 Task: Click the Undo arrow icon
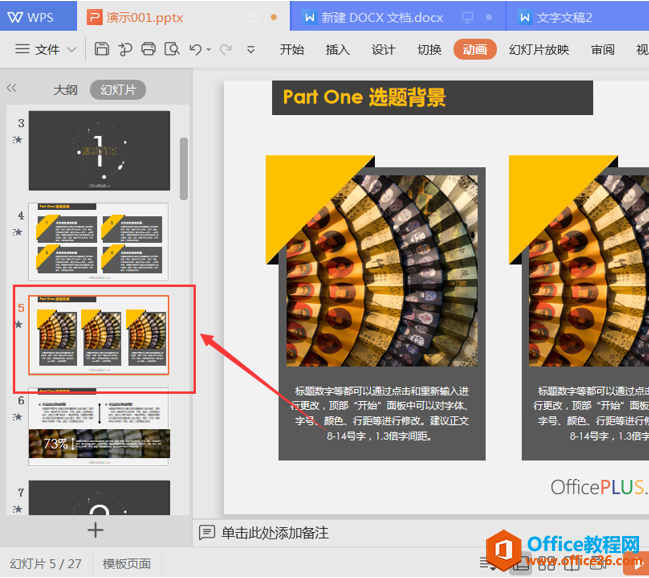click(x=195, y=49)
